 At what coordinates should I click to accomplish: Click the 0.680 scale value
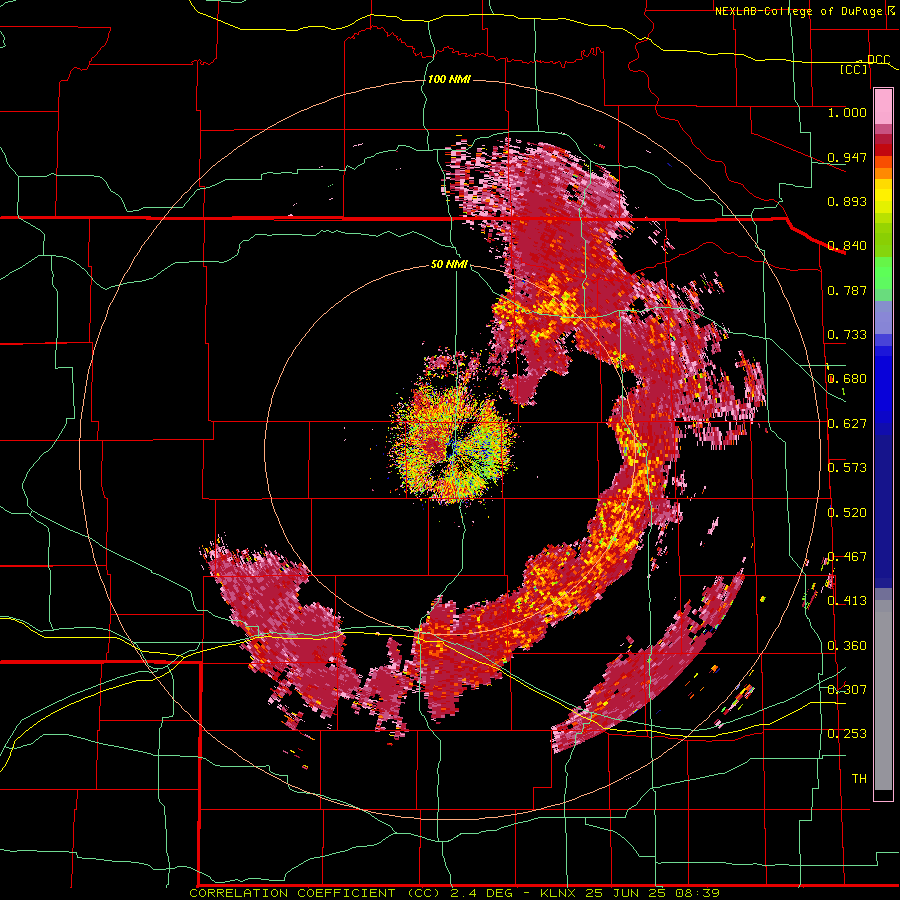847,379
